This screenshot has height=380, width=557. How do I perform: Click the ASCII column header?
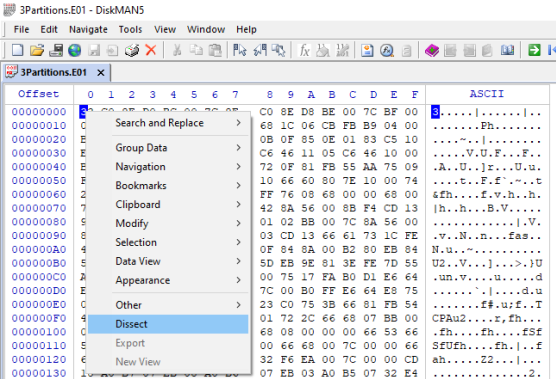(x=487, y=94)
